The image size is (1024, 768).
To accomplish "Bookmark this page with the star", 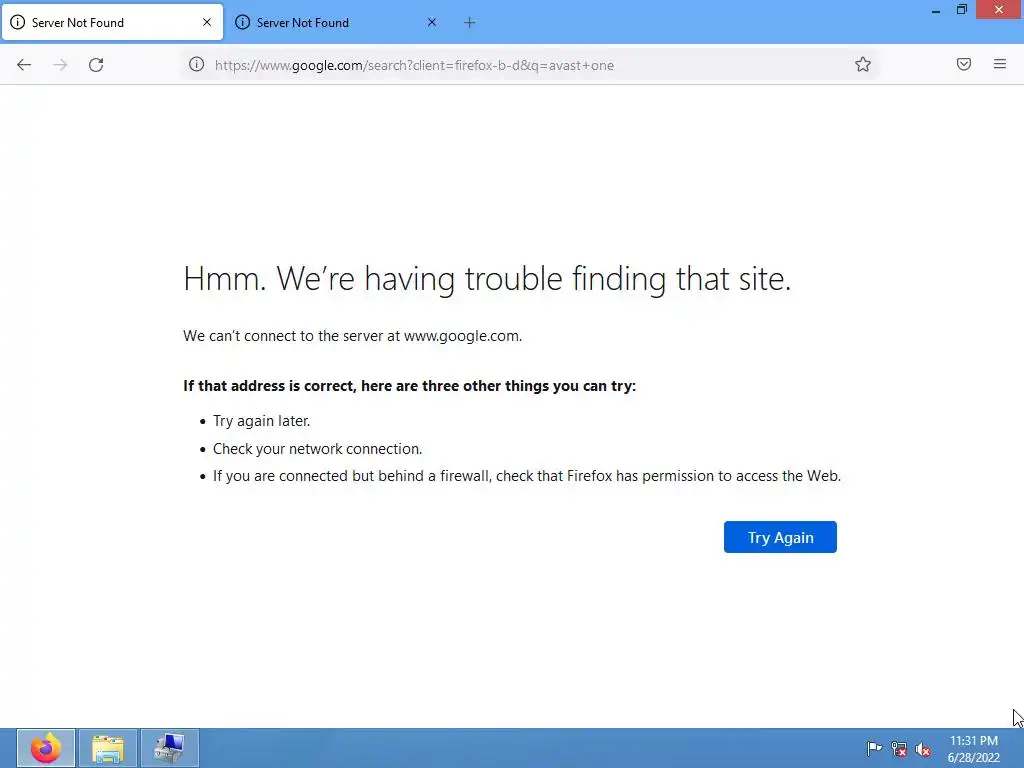I will pos(863,65).
